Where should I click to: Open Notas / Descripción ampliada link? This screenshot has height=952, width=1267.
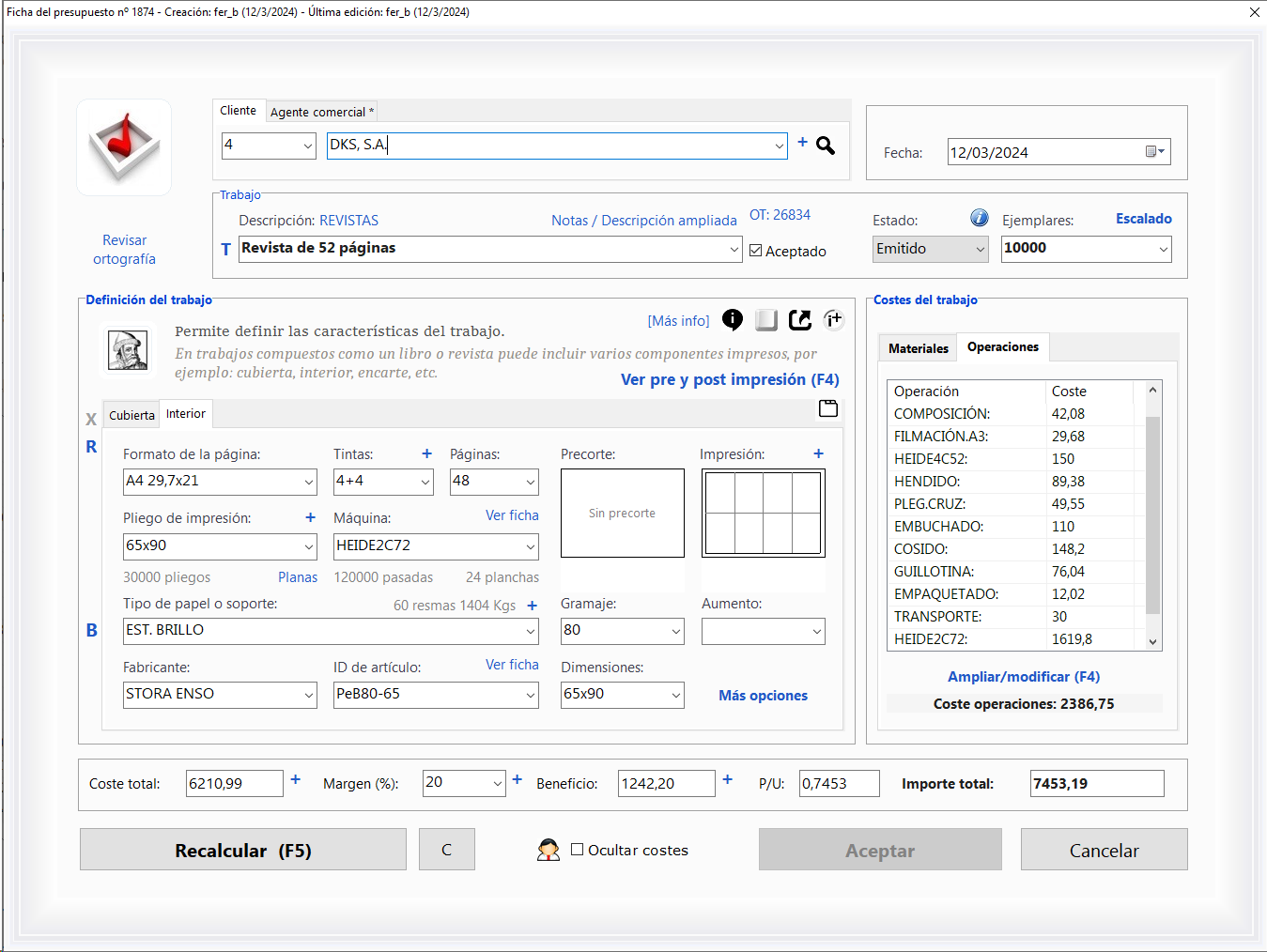(644, 221)
